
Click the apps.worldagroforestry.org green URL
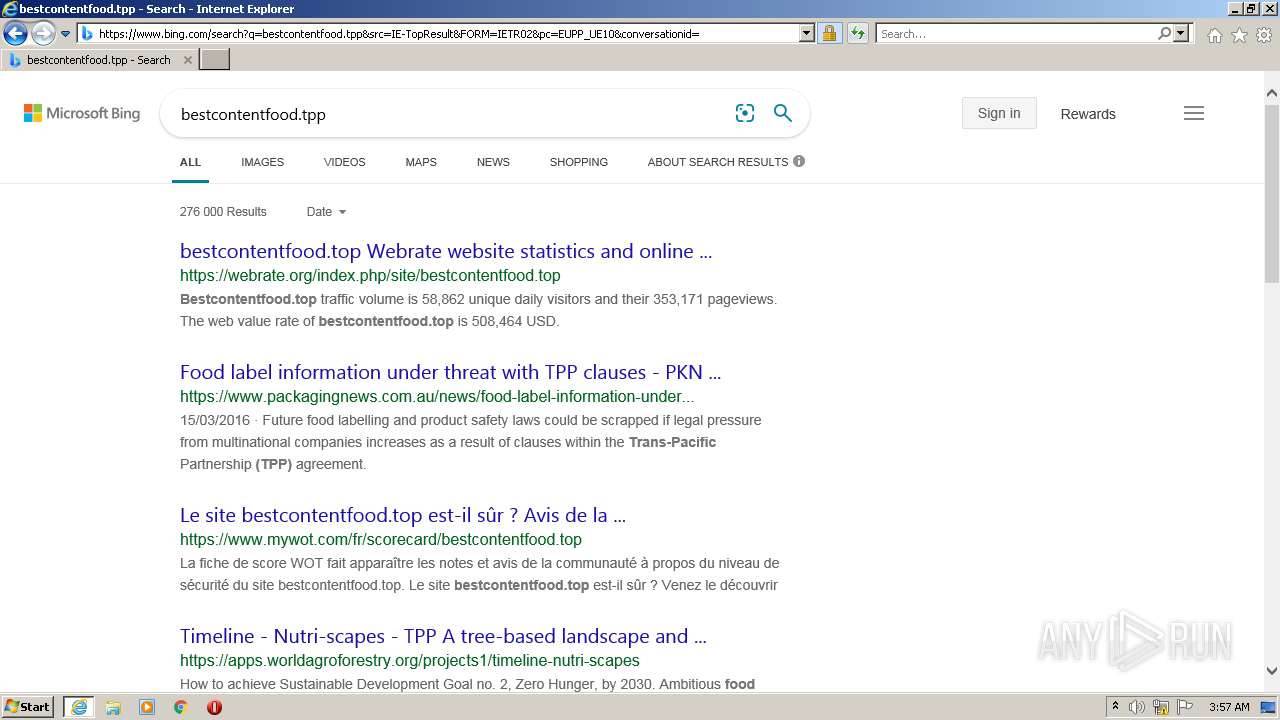click(x=410, y=660)
